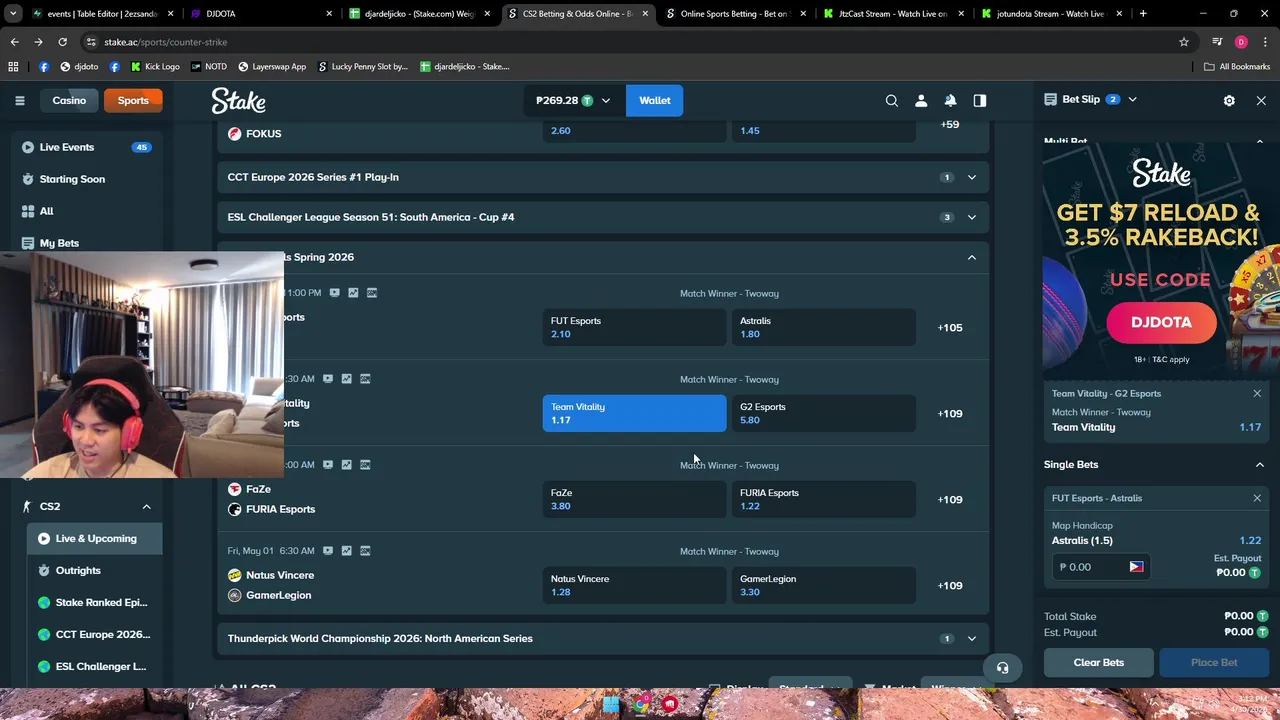1280x720 pixels.
Task: Open the hamburger sidebar menu
Action: [x=19, y=100]
